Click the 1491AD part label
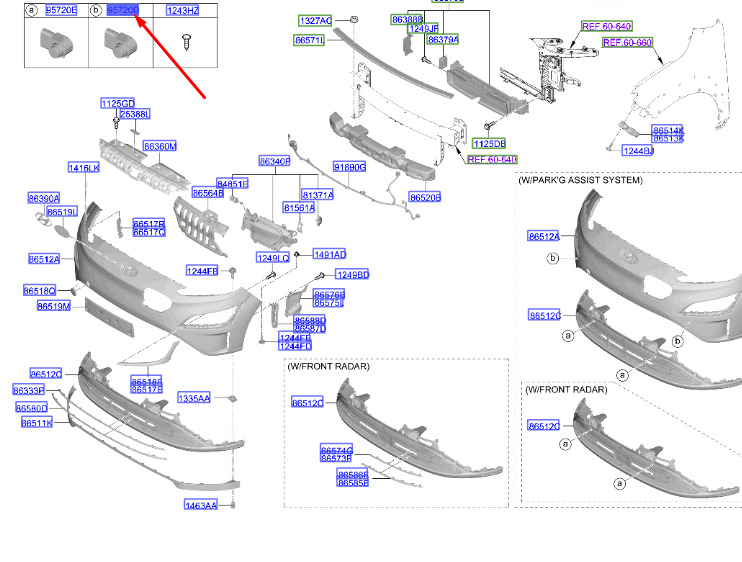This screenshot has width=742, height=562. click(330, 255)
